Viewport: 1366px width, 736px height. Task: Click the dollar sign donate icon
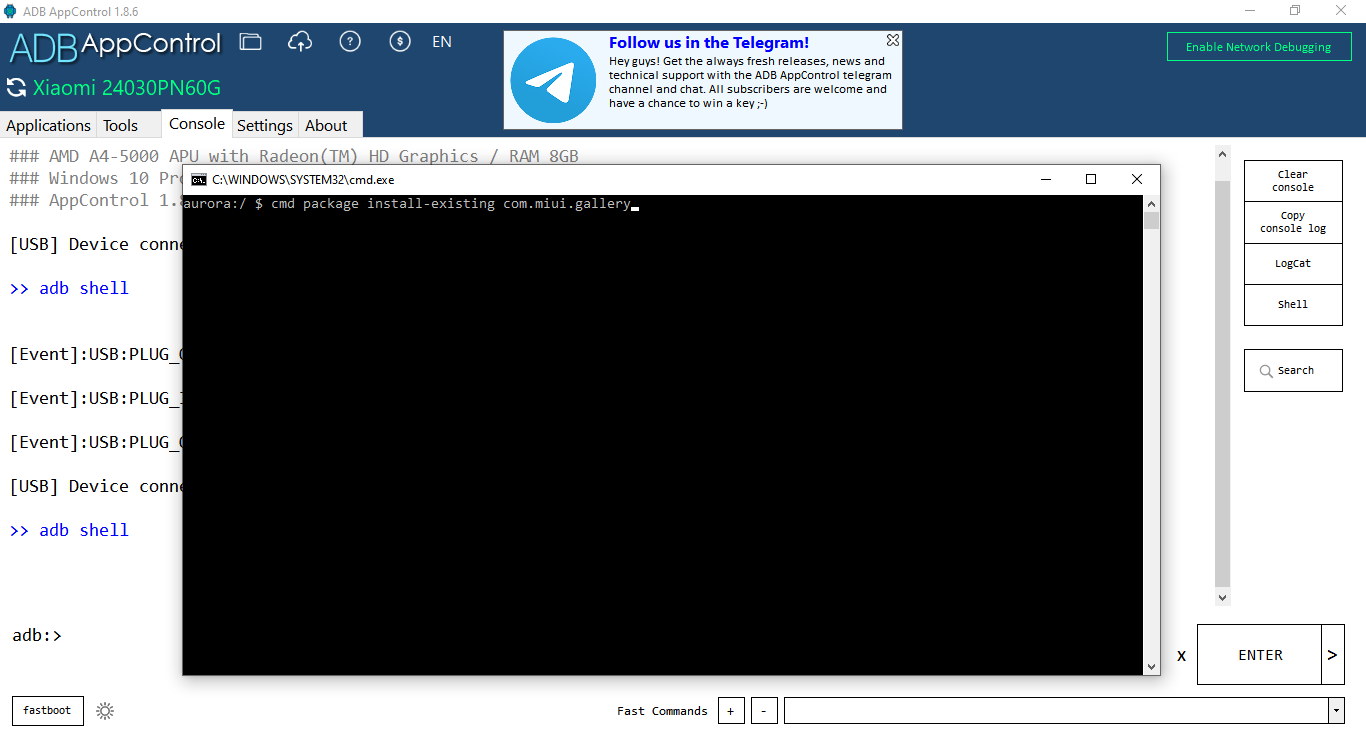400,42
